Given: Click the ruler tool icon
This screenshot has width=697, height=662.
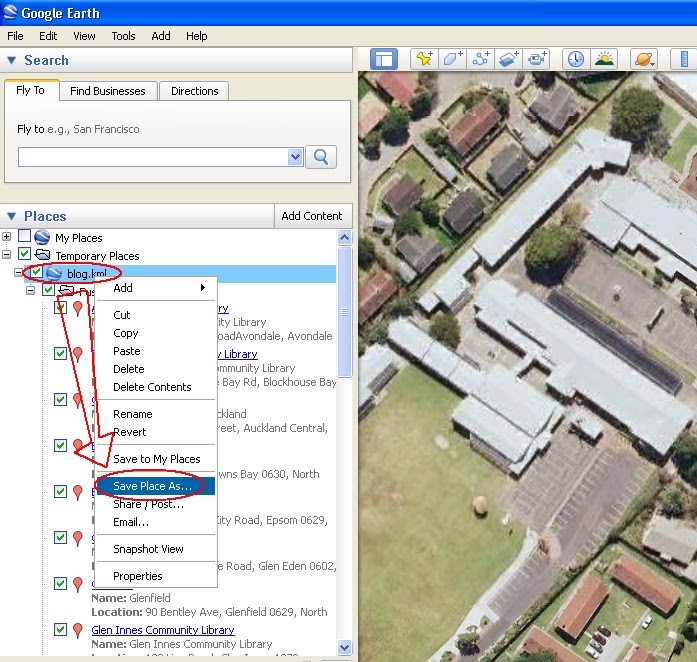Looking at the screenshot, I should pyautogui.click(x=685, y=59).
